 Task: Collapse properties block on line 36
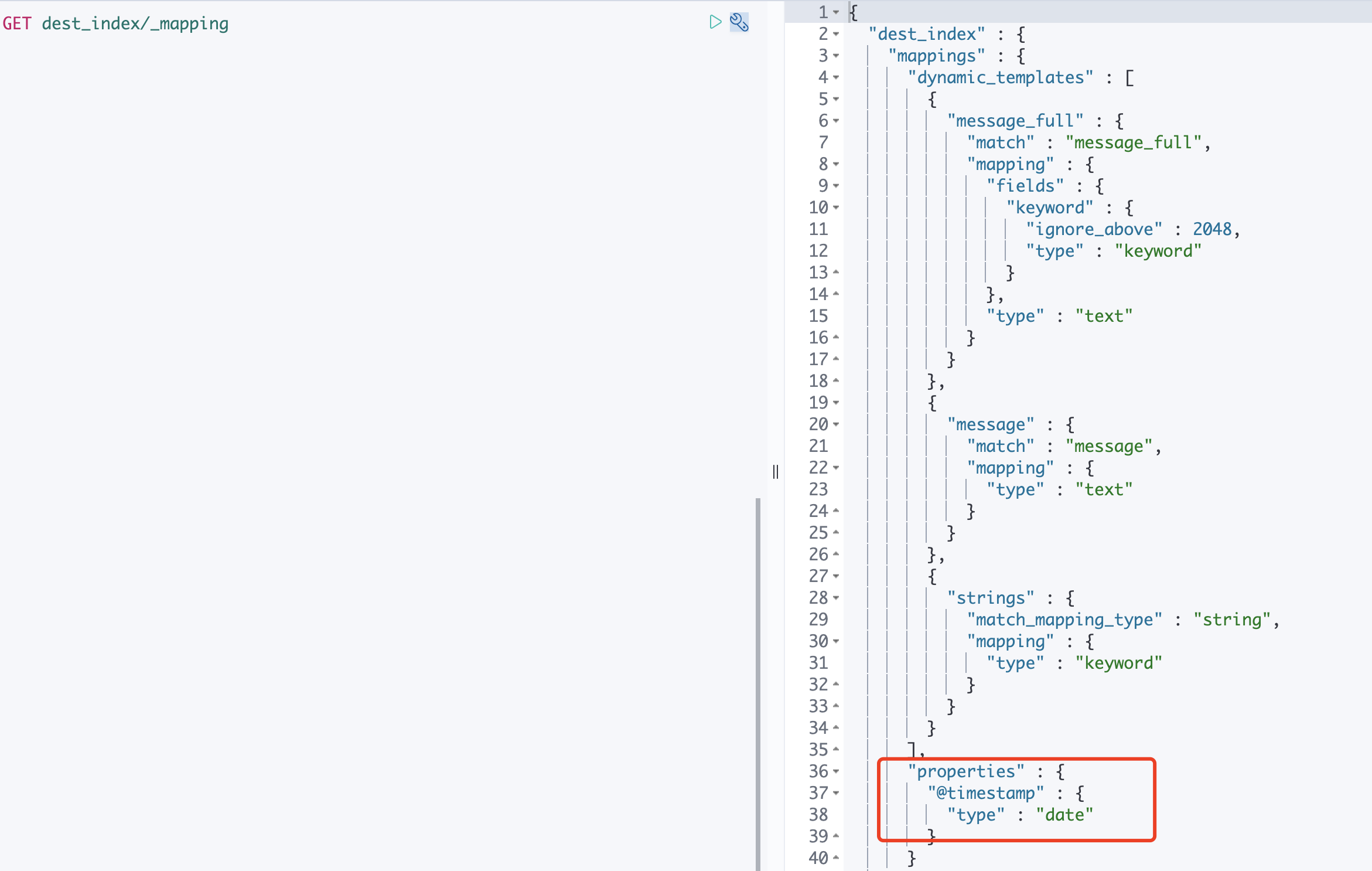(x=836, y=771)
